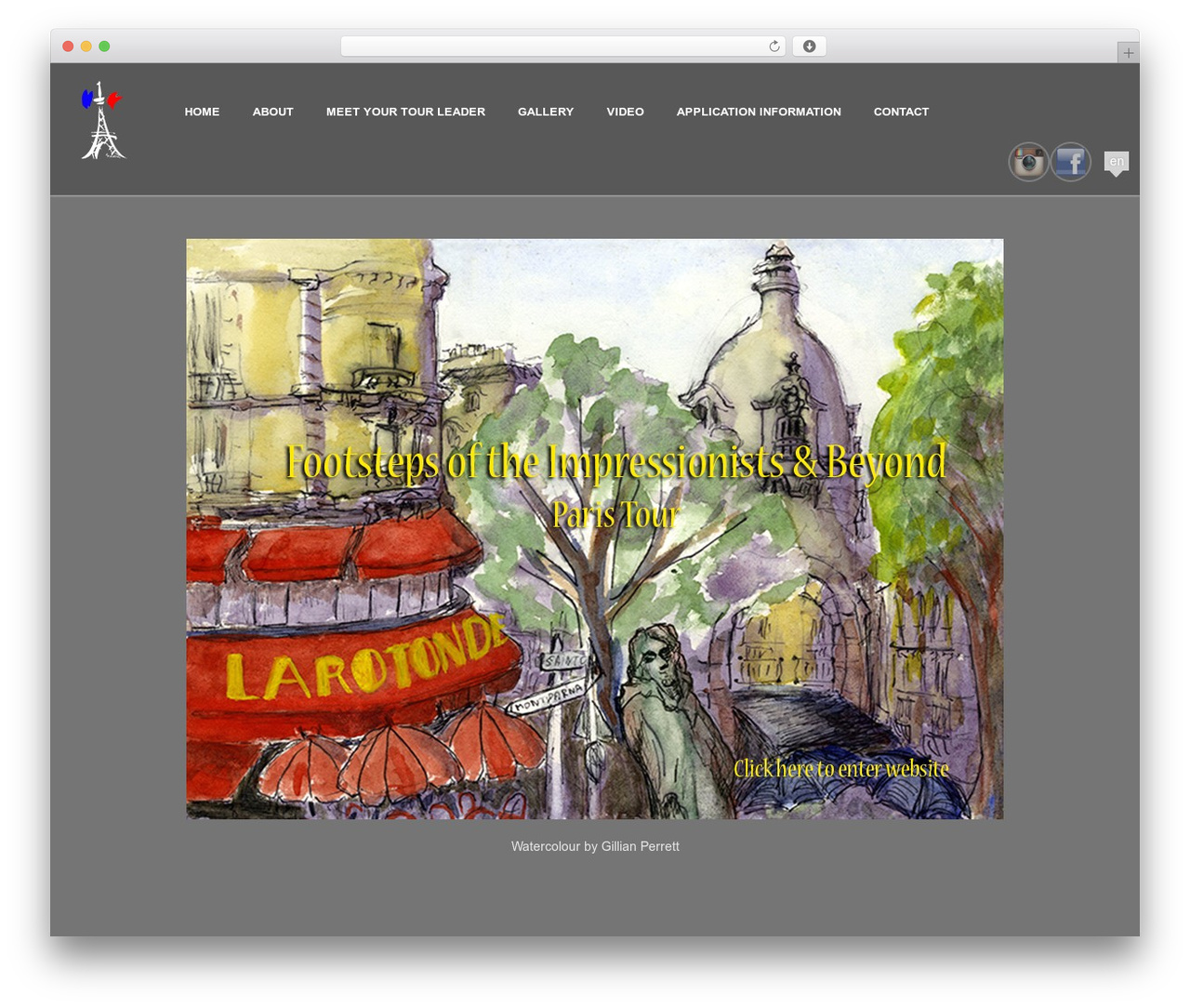This screenshot has width=1190, height=1008.
Task: Open Application Information page
Action: click(x=759, y=112)
